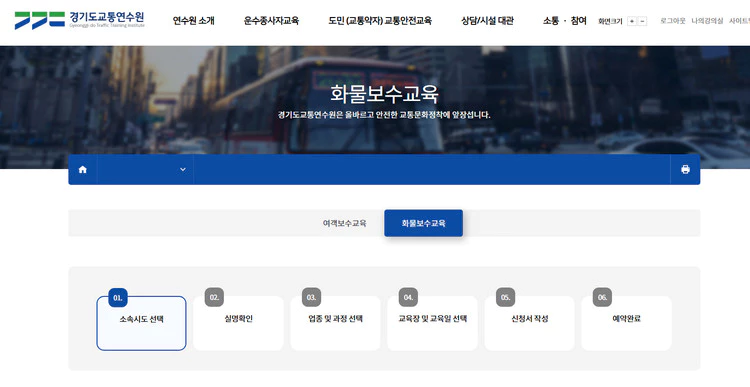The image size is (750, 387).
Task: Open the 나의강의실 link
Action: [707, 21]
